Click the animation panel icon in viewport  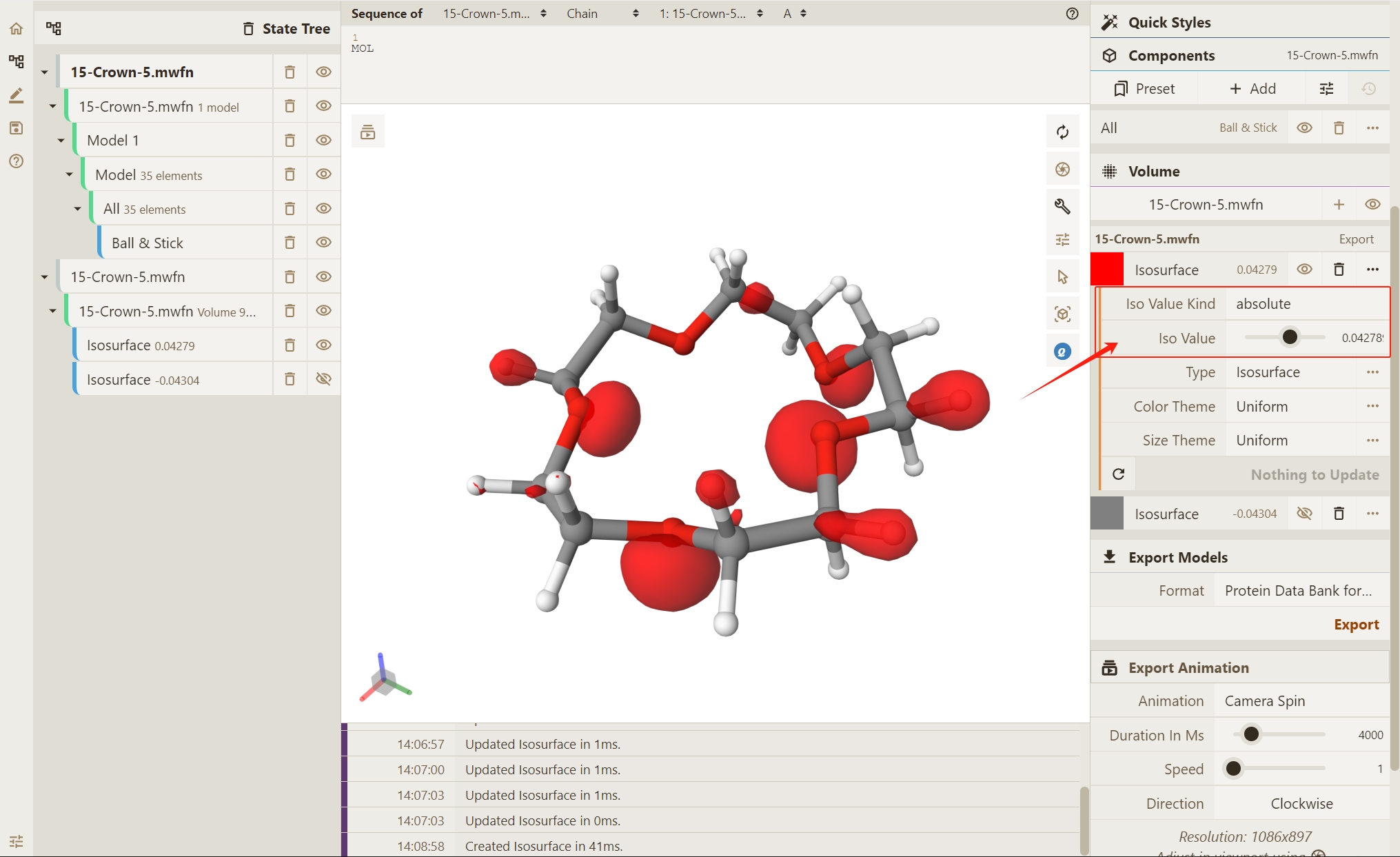point(367,132)
